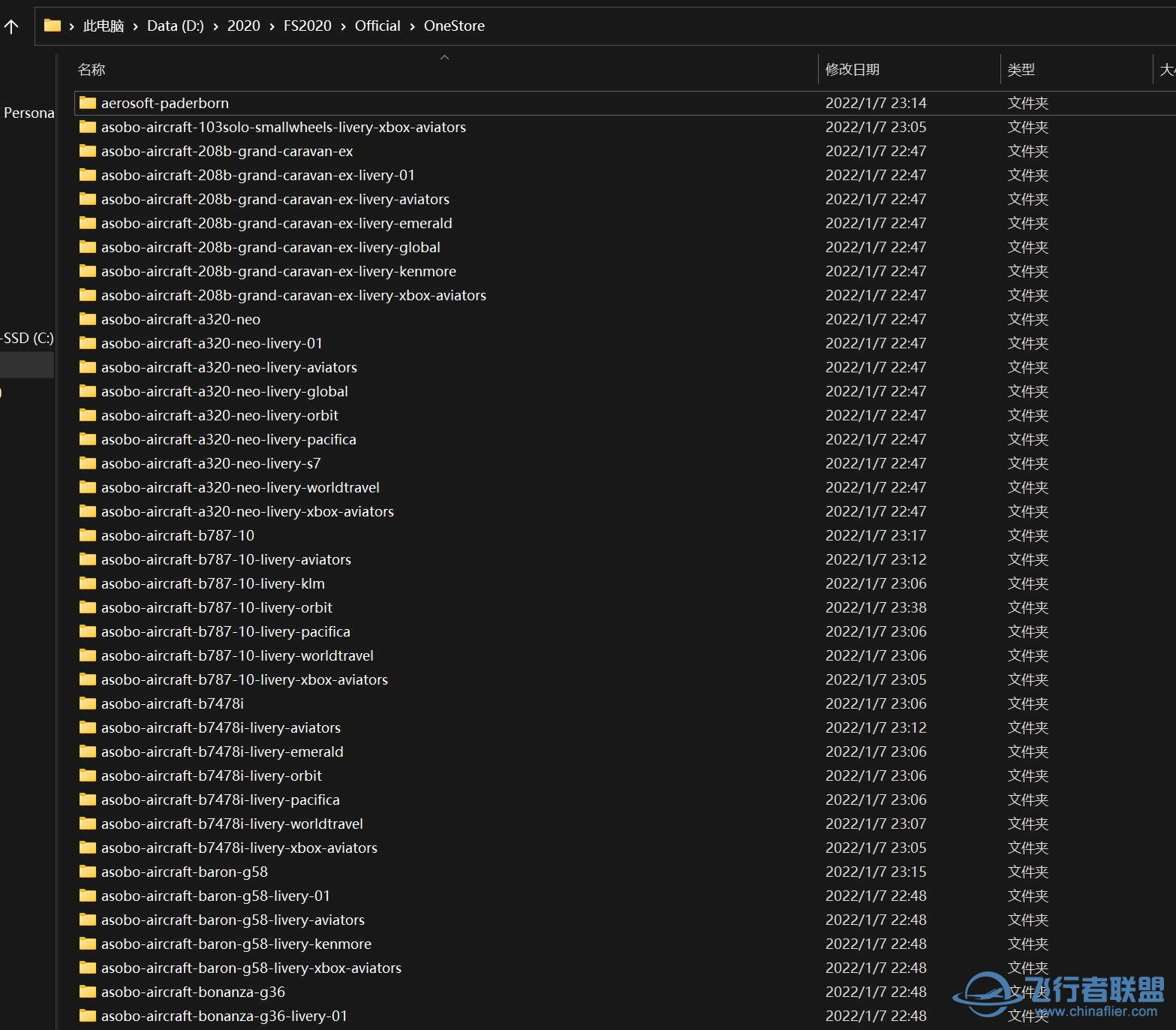This screenshot has width=1176, height=1030.
Task: Navigate to Official breadcrumb folder
Action: (377, 26)
